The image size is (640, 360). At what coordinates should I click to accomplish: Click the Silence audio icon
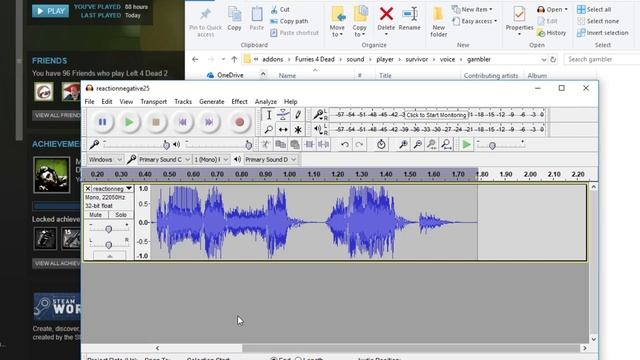coord(324,144)
